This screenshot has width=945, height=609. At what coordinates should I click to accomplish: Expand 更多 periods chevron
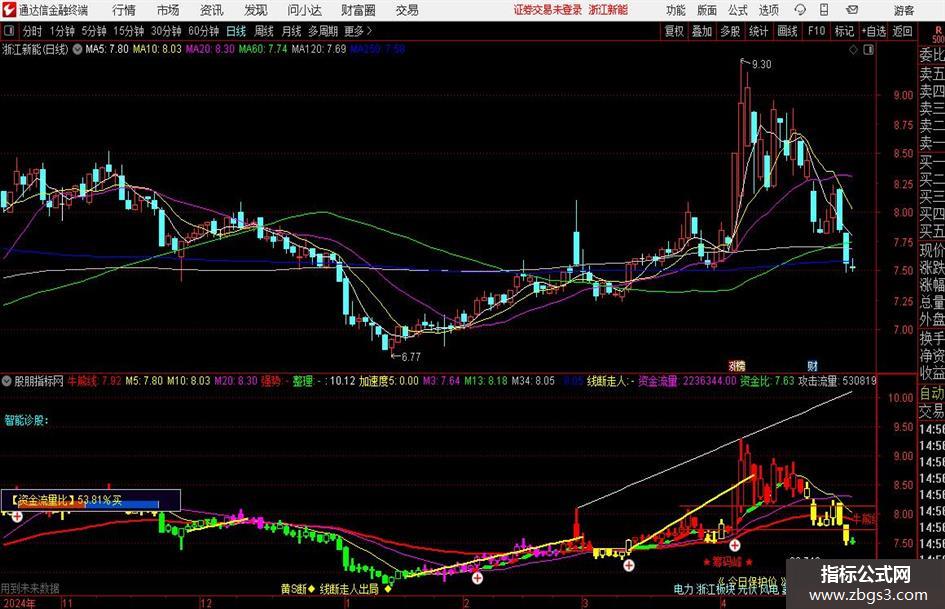pyautogui.click(x=369, y=31)
